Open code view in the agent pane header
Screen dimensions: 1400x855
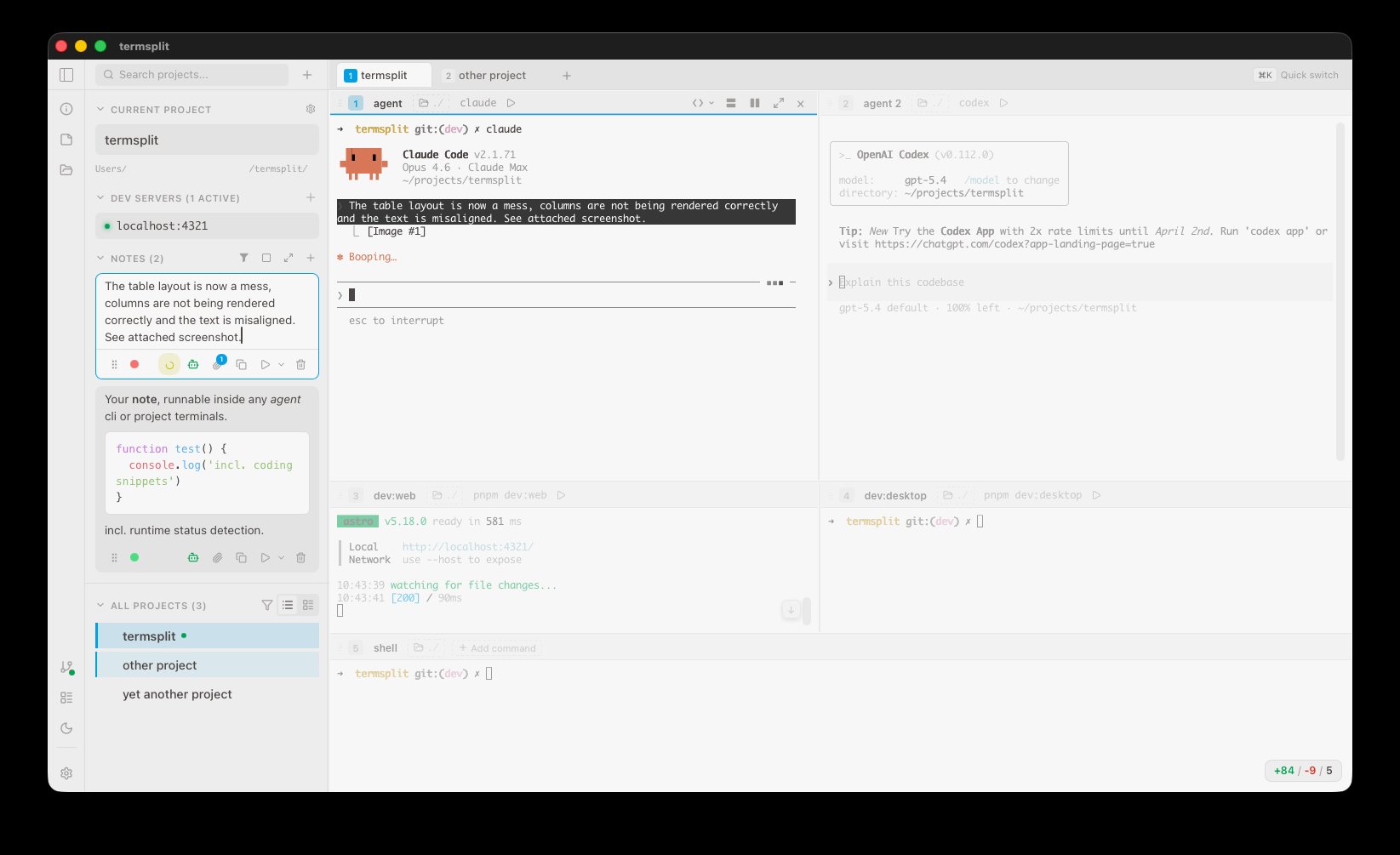click(700, 102)
